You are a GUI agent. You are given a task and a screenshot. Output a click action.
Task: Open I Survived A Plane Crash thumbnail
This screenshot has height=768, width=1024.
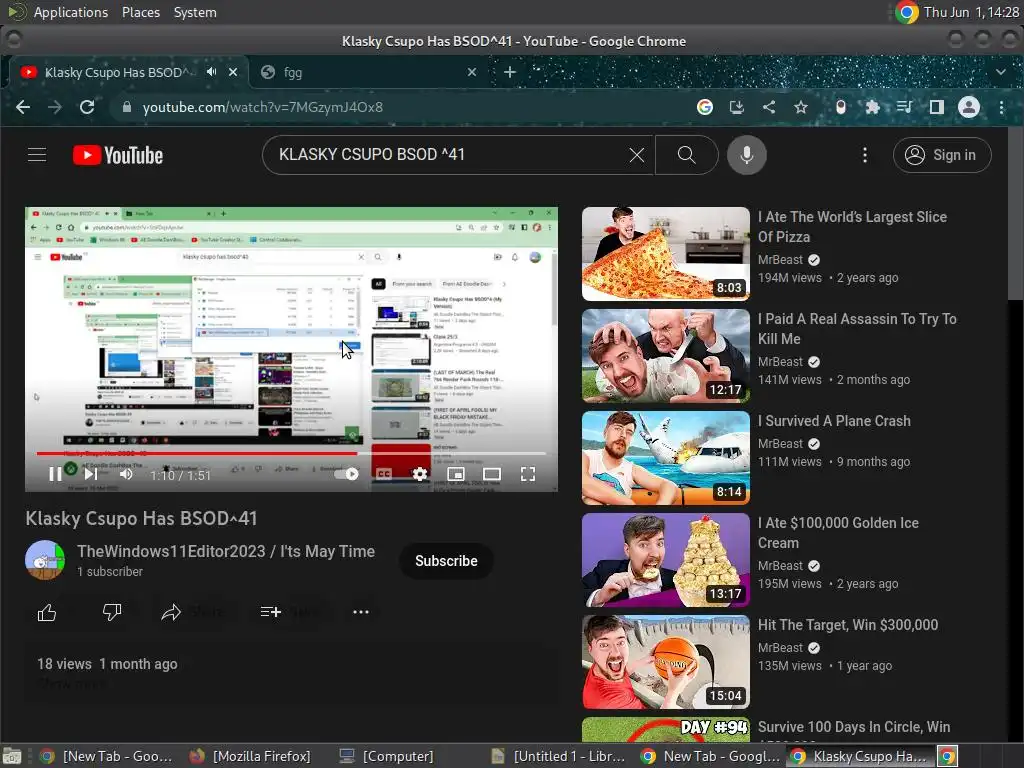point(665,458)
